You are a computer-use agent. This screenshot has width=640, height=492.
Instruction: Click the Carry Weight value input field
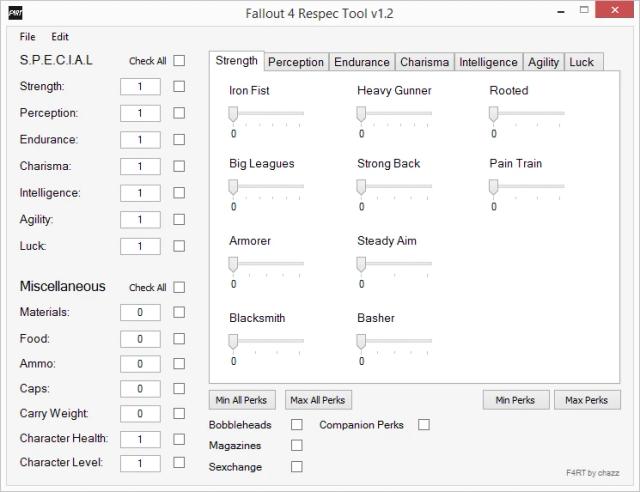coord(140,414)
